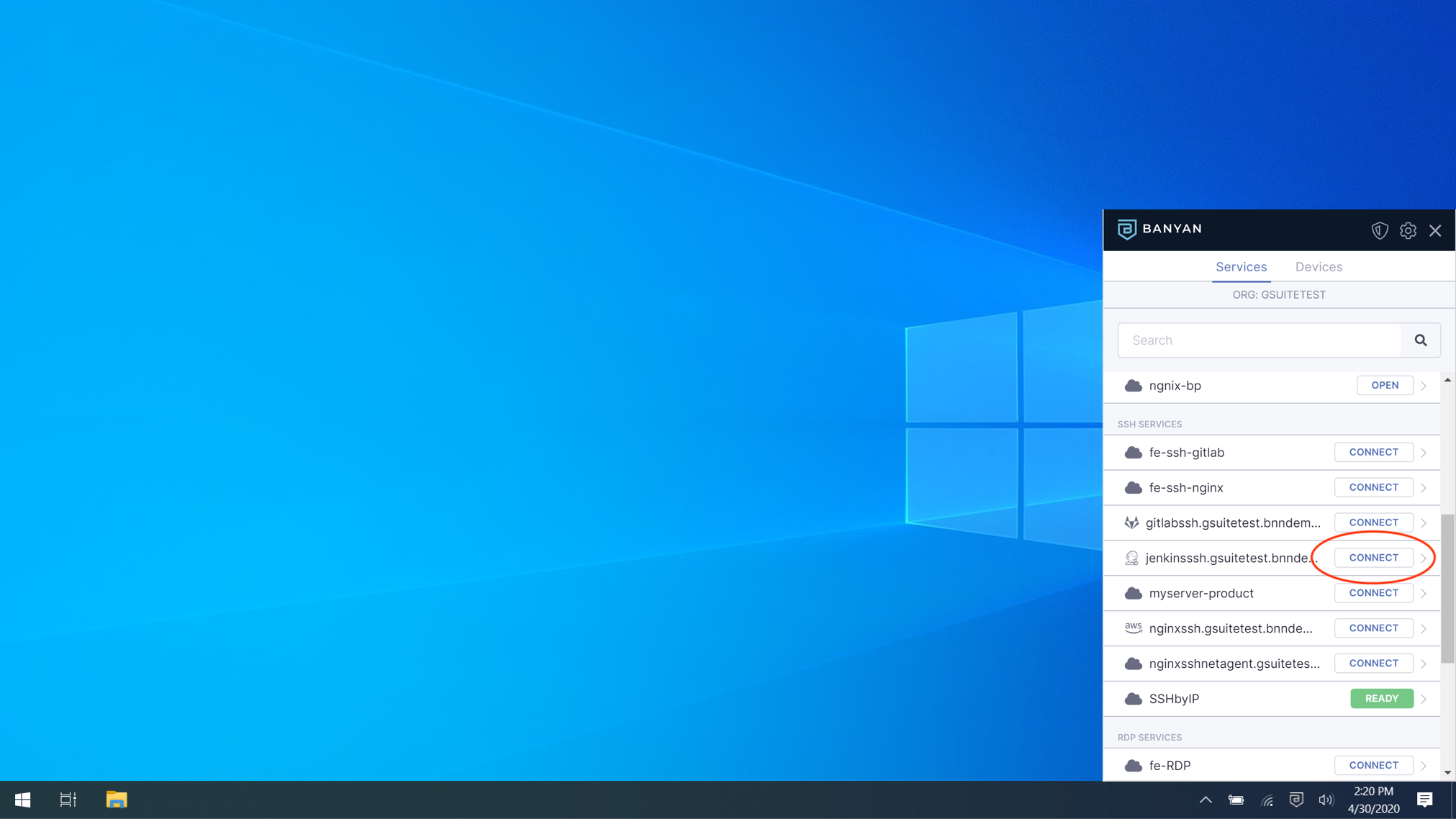The height and width of the screenshot is (819, 1456).
Task: Open the shield security icon in Banyan header
Action: (x=1379, y=230)
